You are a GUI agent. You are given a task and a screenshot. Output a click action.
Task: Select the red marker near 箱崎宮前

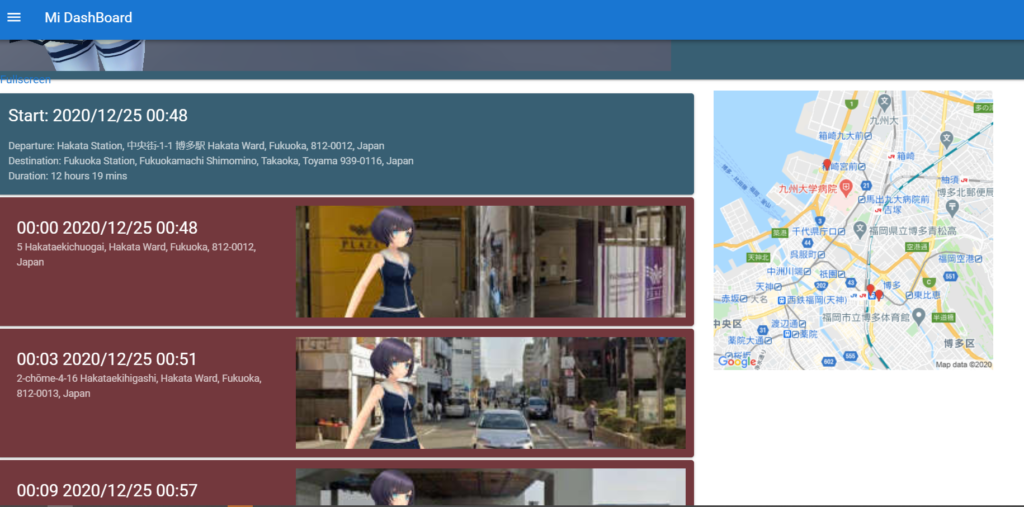point(826,164)
